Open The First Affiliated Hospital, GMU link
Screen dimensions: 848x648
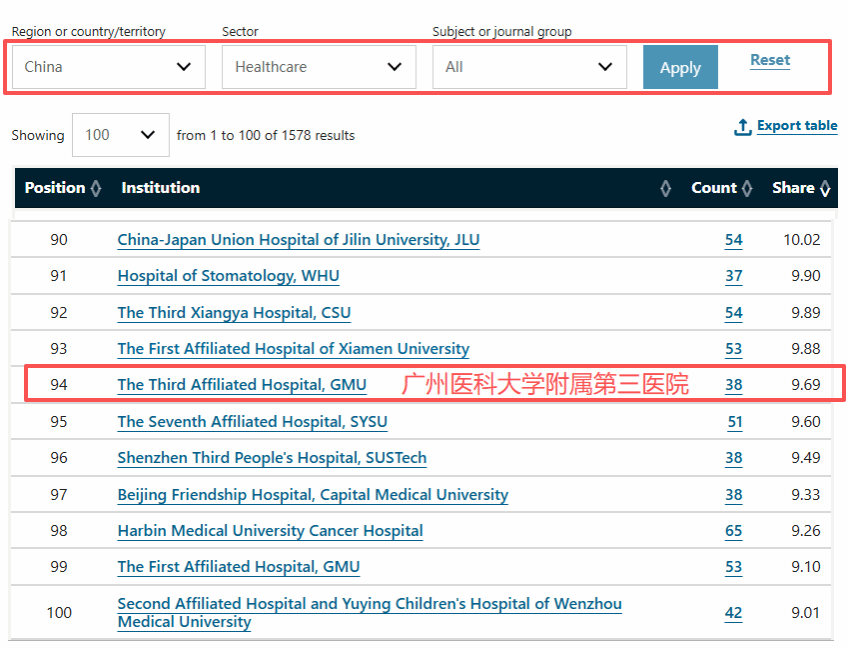click(x=238, y=567)
